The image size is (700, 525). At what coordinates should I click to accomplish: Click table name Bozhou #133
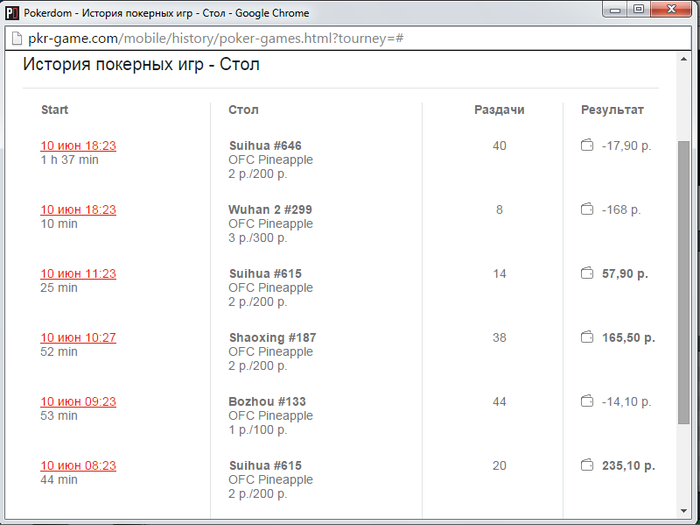267,402
